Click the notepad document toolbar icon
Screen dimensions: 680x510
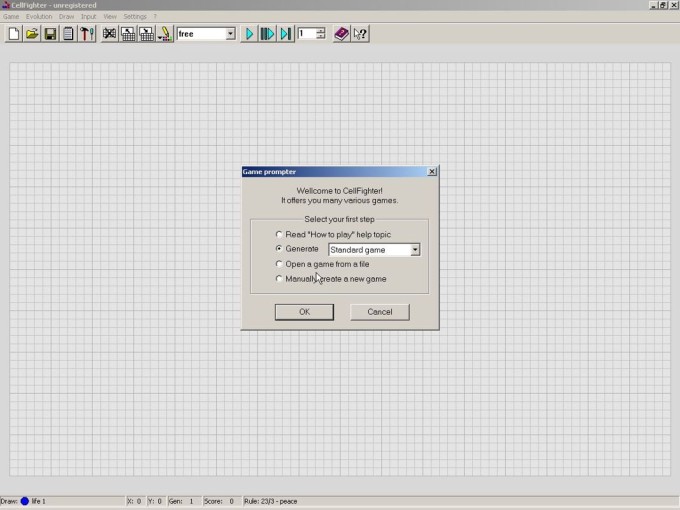pyautogui.click(x=69, y=34)
